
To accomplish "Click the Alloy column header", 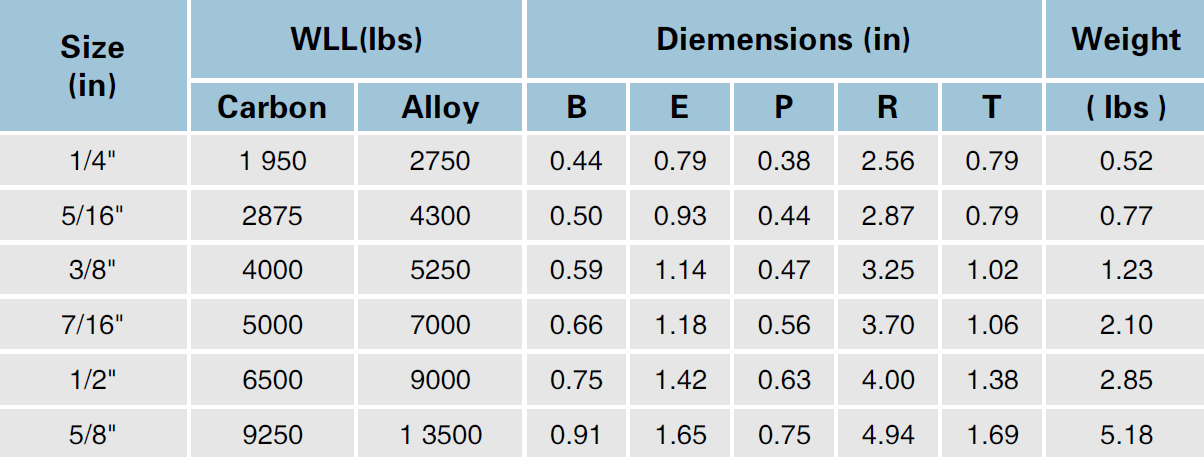I will coord(440,107).
